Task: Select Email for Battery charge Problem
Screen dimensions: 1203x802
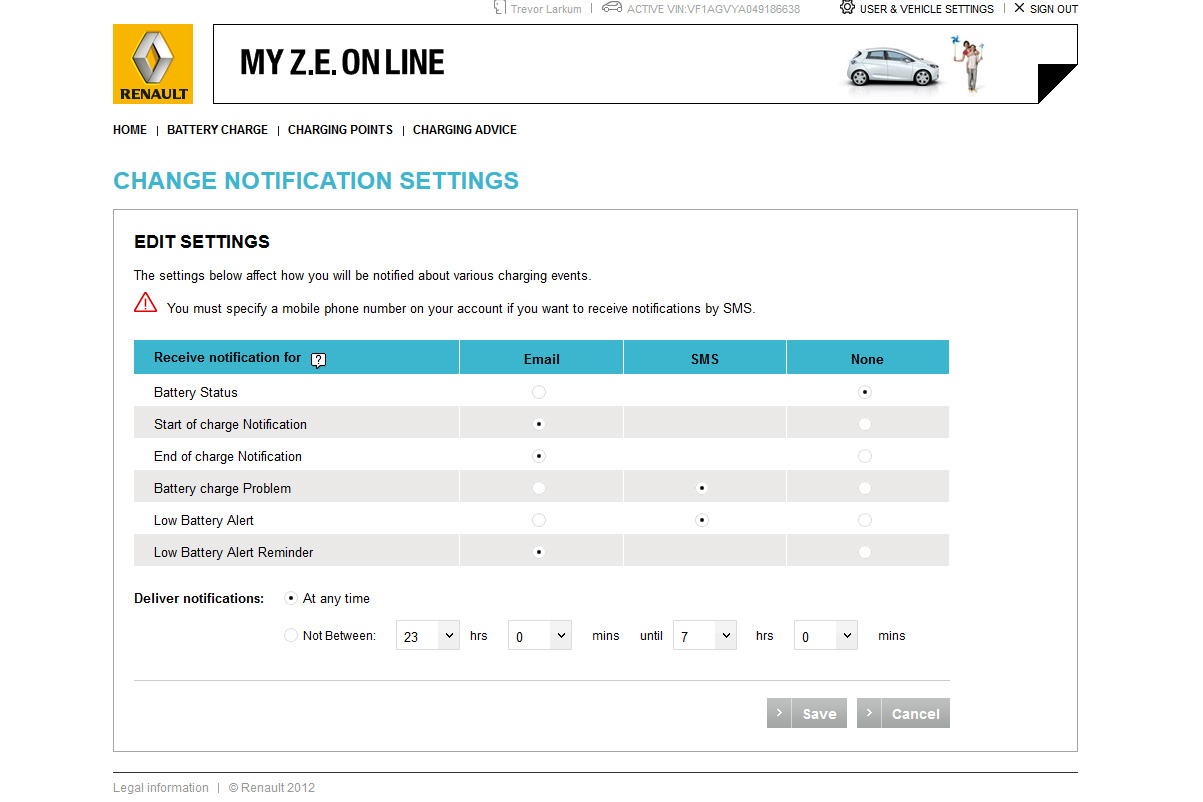Action: [x=539, y=488]
